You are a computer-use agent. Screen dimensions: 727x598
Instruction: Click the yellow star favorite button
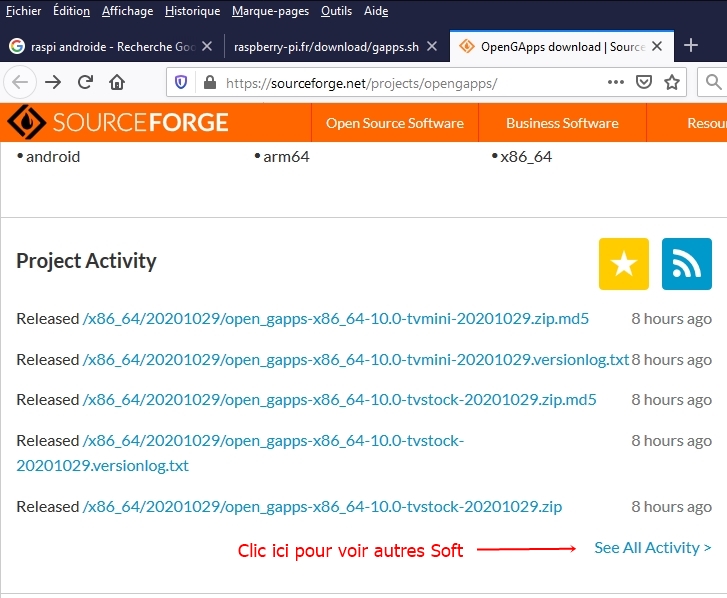click(x=624, y=264)
